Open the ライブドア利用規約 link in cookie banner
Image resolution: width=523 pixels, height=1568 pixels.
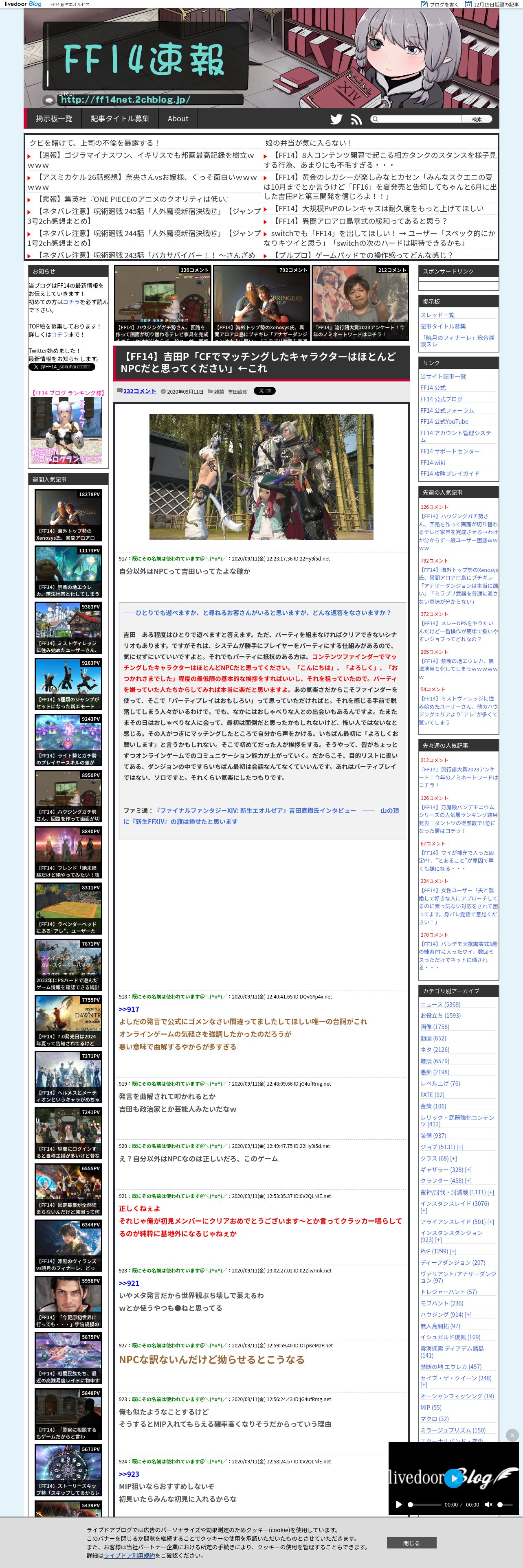(x=129, y=1555)
